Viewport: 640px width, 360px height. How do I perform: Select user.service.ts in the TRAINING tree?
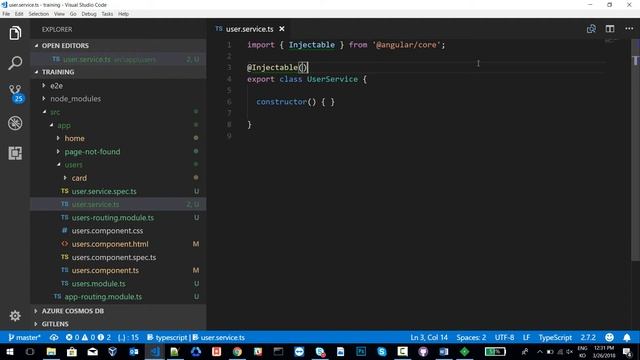coord(118,204)
